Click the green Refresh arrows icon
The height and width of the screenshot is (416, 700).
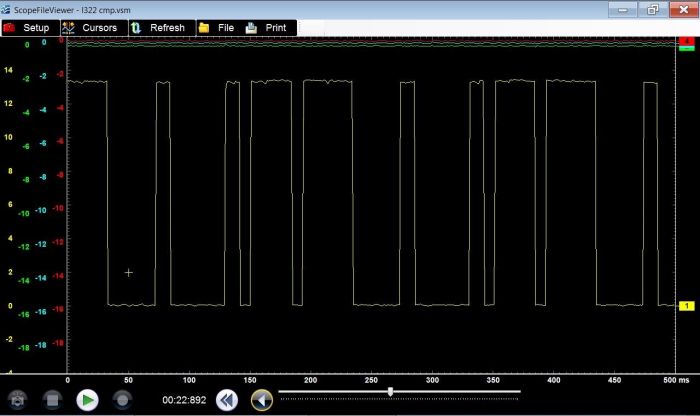[x=136, y=28]
